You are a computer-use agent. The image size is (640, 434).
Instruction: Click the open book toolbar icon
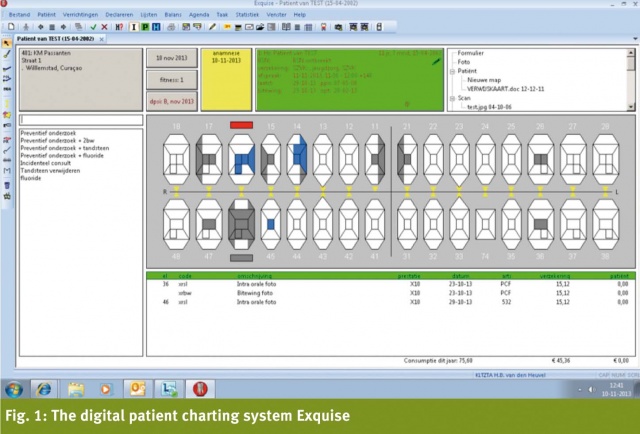point(286,27)
